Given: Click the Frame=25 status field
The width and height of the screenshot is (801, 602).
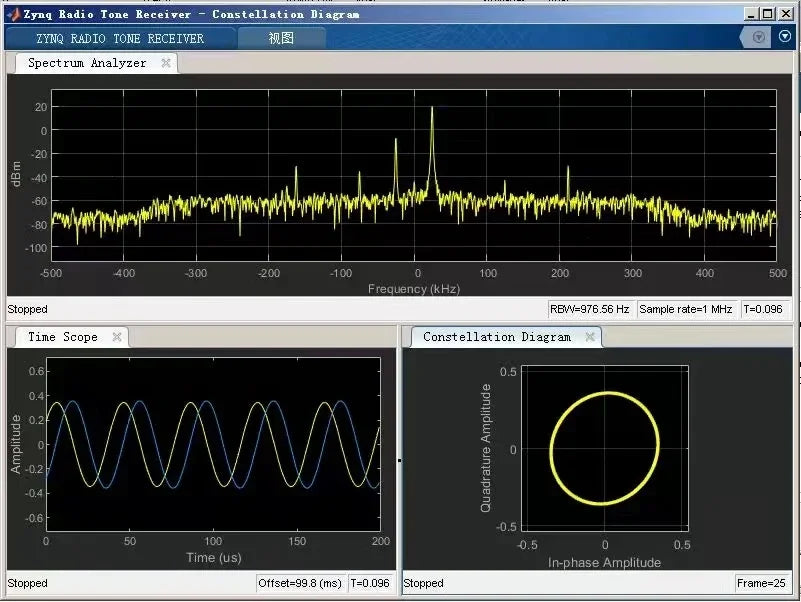Looking at the screenshot, I should (761, 583).
